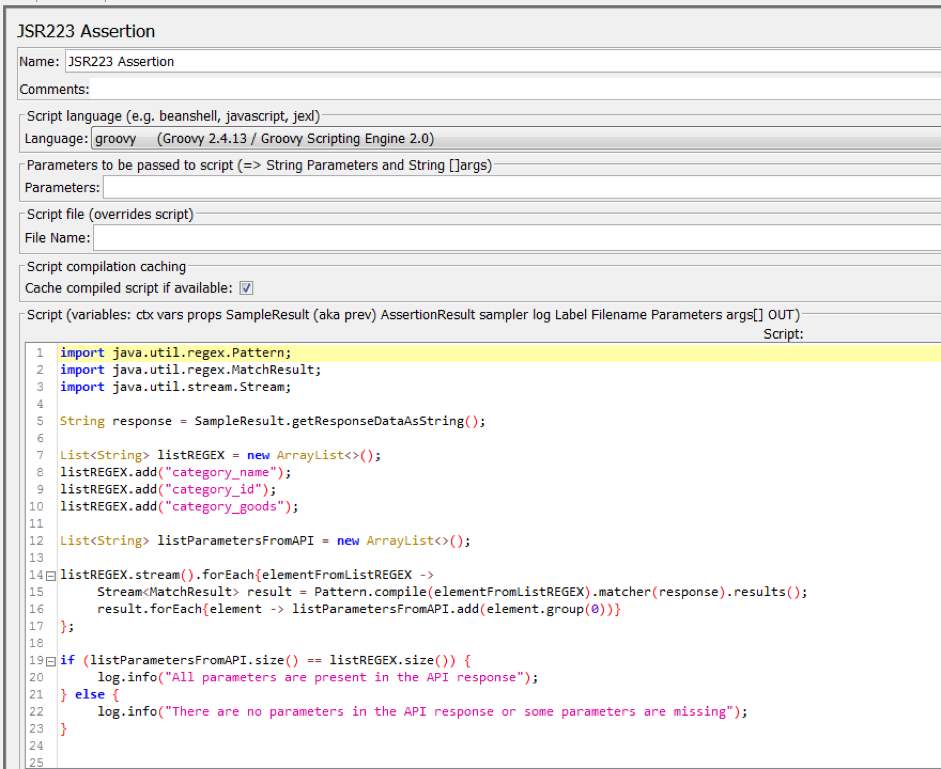Click the "There are no parameters" log line

point(422,712)
